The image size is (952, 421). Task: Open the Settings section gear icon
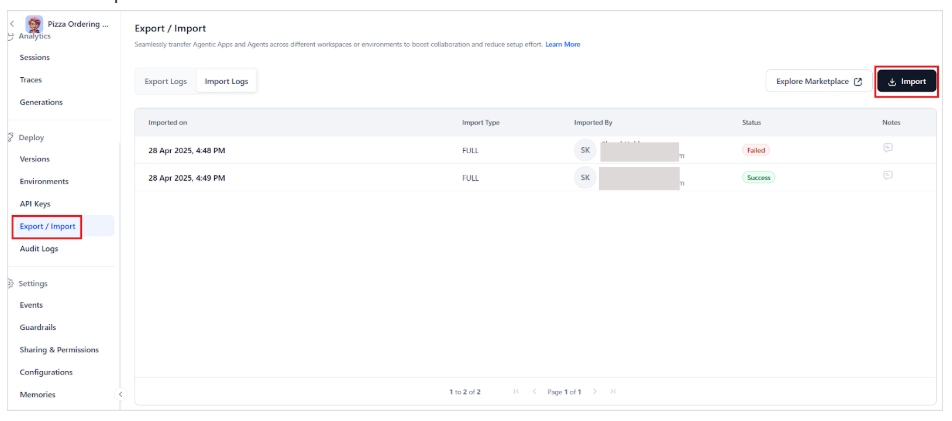[x=10, y=283]
